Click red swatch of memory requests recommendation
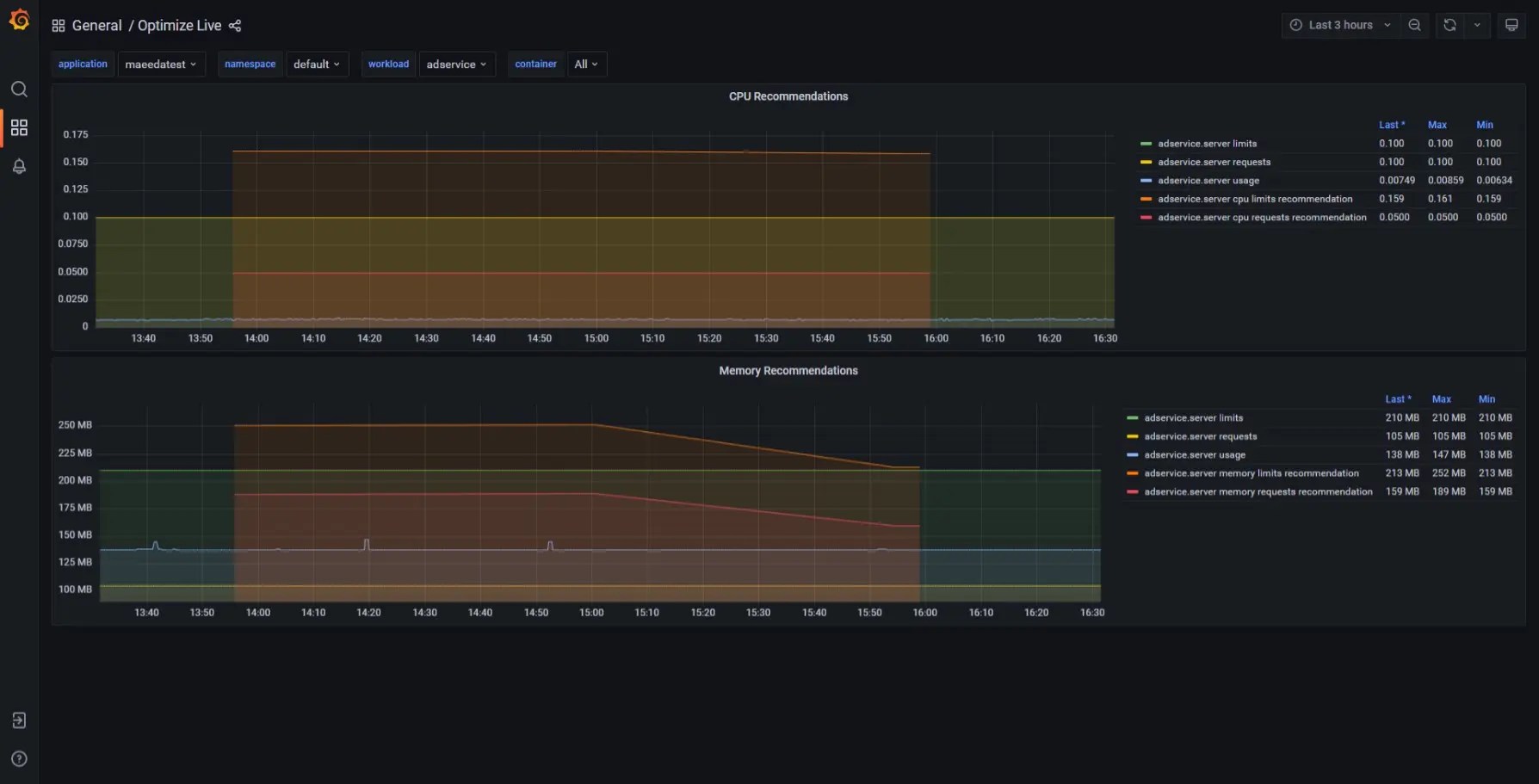This screenshot has width=1539, height=784. point(1132,492)
